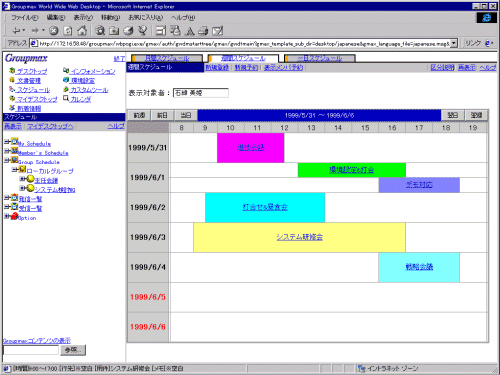The height and width of the screenshot is (375, 500).
Task: Click the 前日 navigation button
Action: pos(162,115)
